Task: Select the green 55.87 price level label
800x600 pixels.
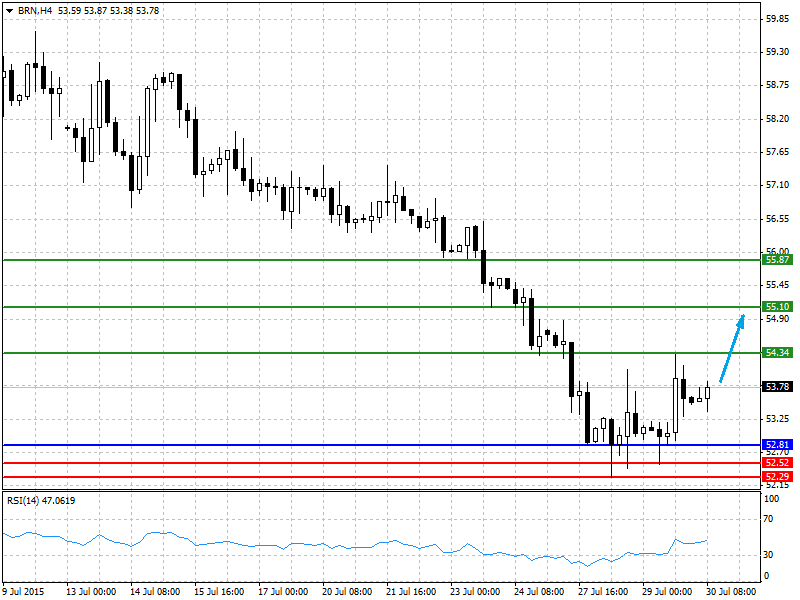Action: tap(778, 260)
